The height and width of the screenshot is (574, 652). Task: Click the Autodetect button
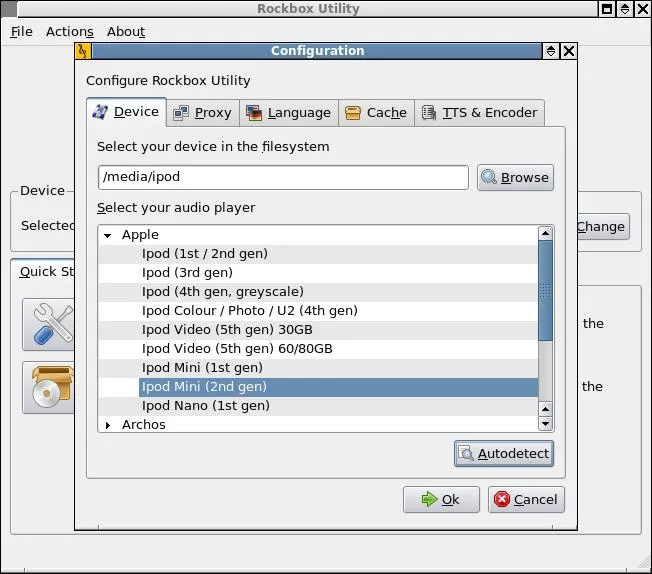(504, 453)
